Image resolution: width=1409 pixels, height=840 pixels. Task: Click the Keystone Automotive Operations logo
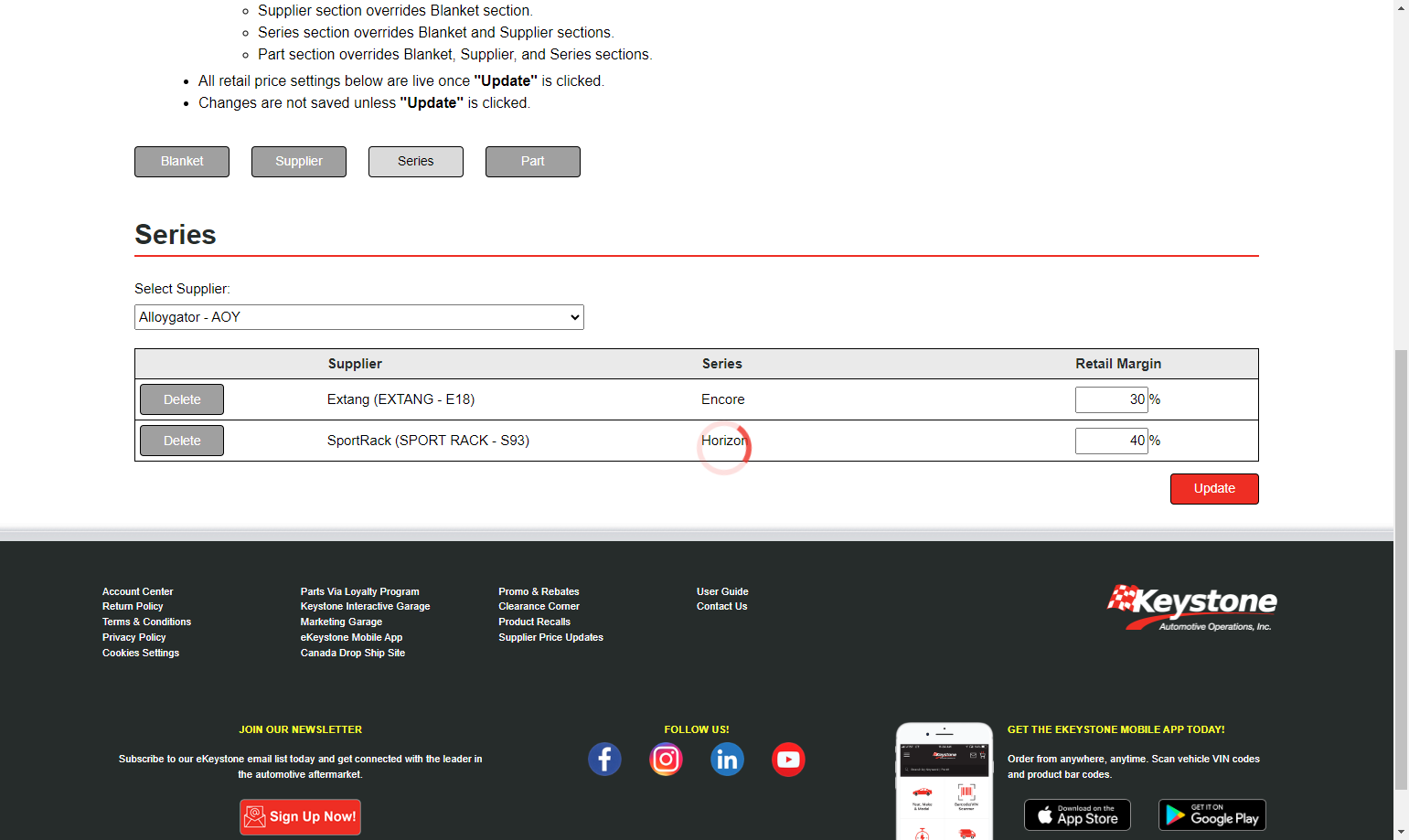1192,608
